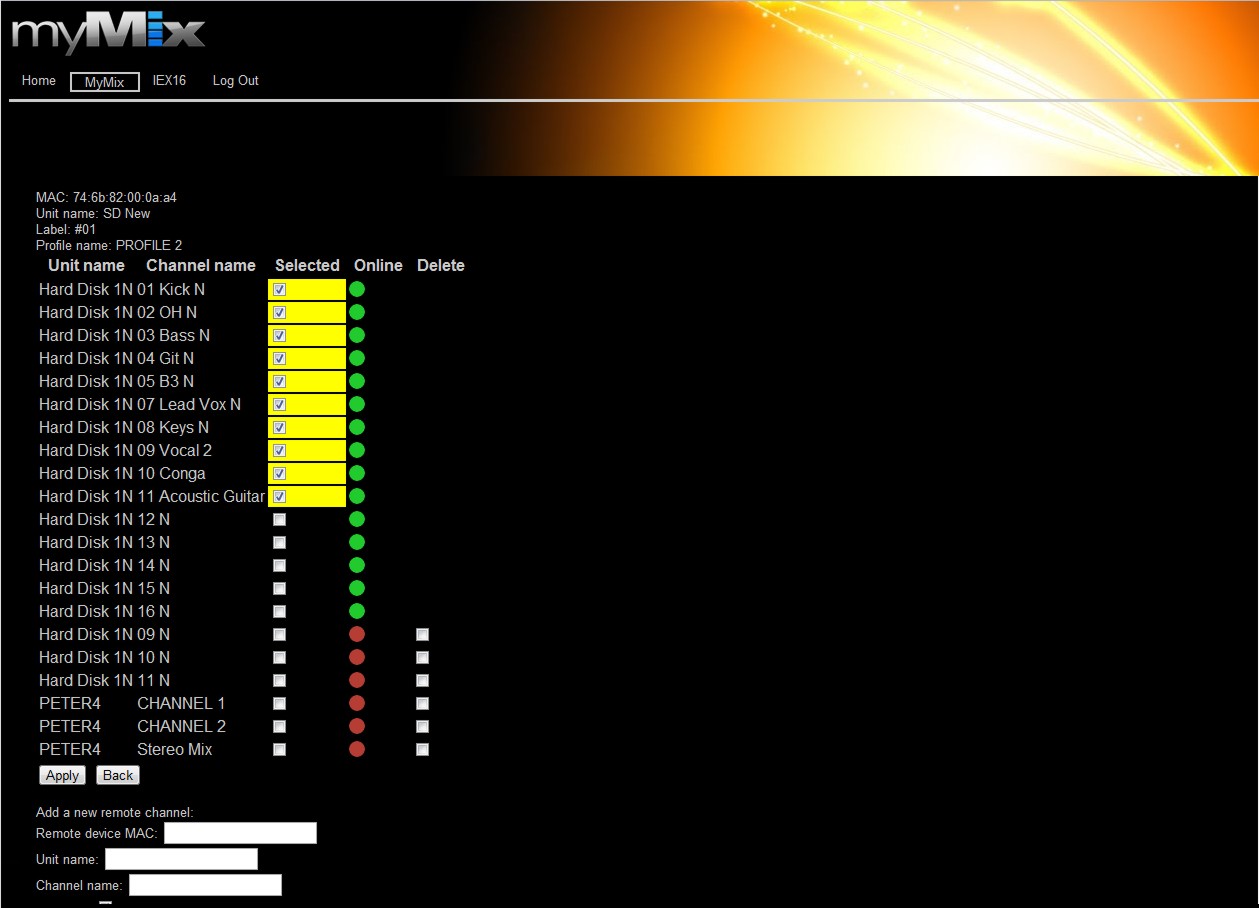Click red offline indicator for PETER4 Stereo Mix
Screen dimensions: 1259x908
coord(357,749)
